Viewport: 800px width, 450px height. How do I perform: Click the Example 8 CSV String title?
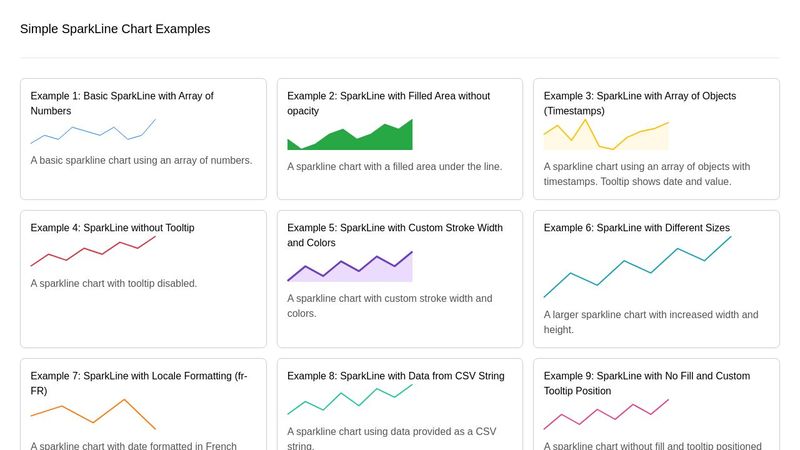pos(396,376)
